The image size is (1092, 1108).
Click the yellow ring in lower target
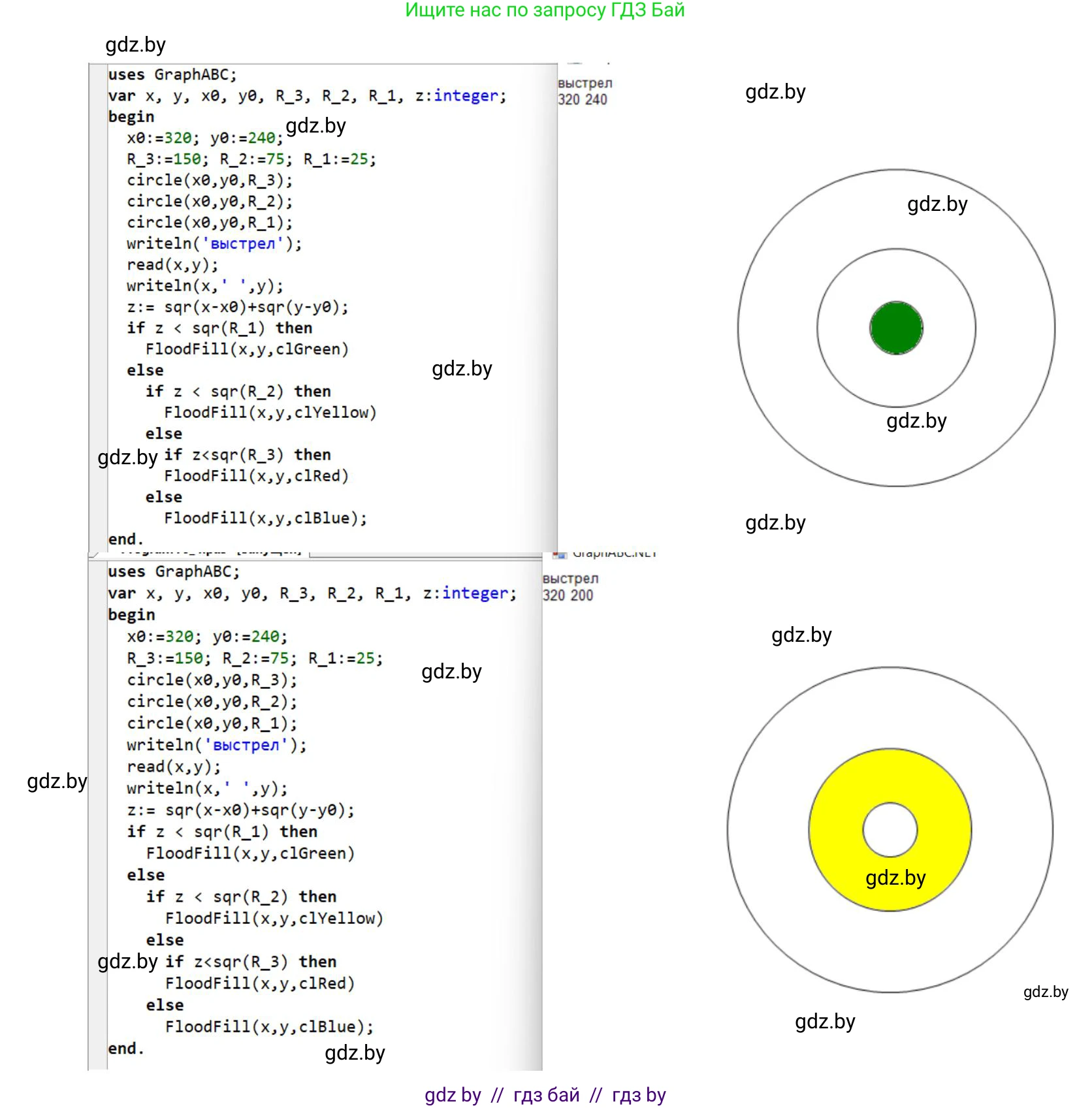pos(836,830)
